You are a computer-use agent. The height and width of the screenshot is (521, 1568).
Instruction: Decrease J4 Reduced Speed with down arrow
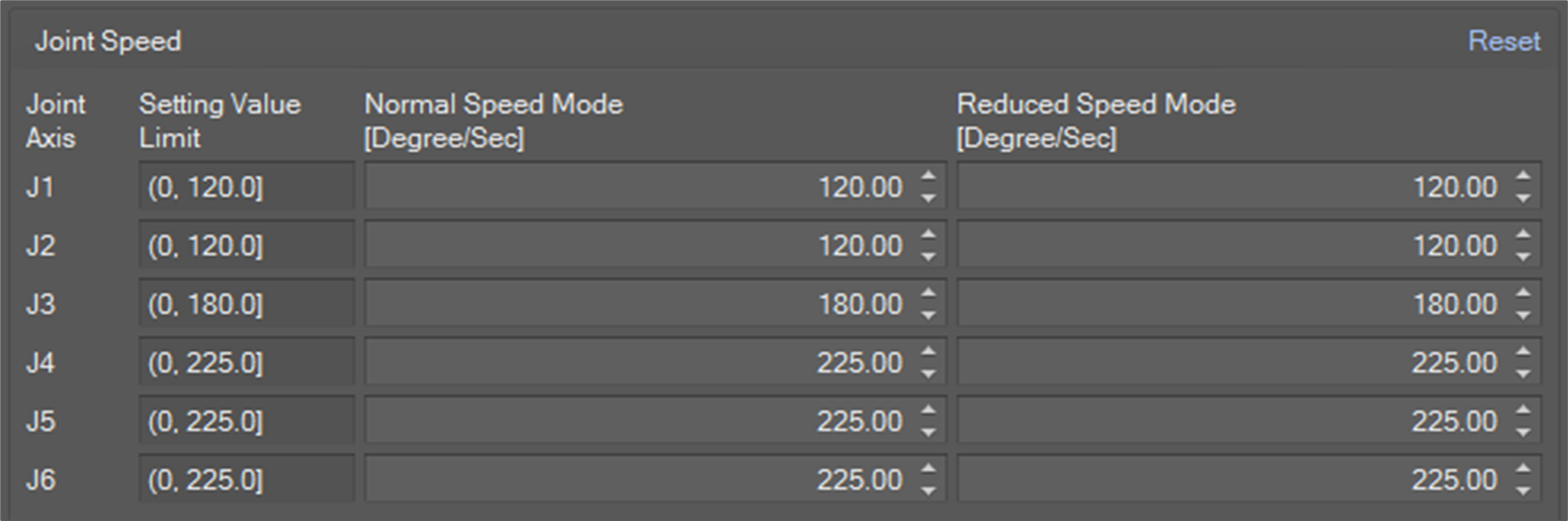click(x=1523, y=374)
